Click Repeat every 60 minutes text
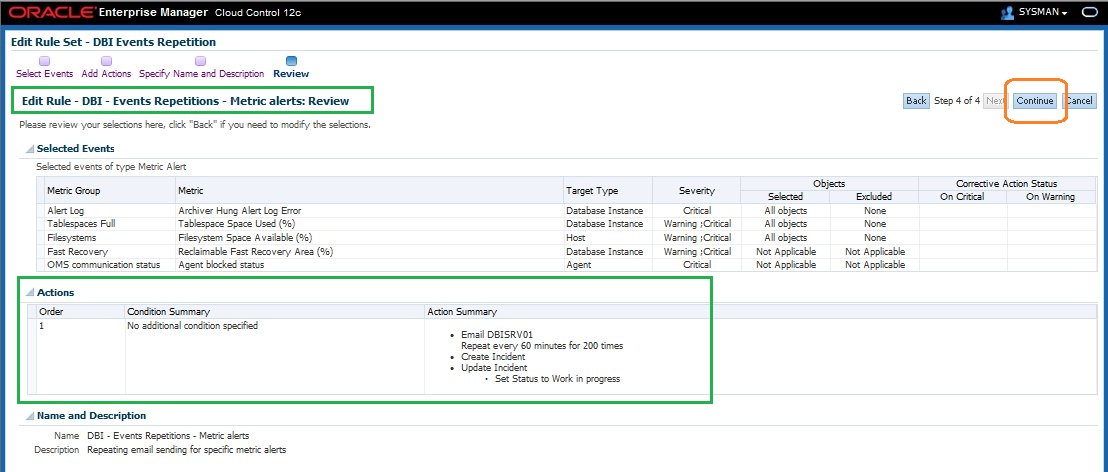 pyautogui.click(x=542, y=346)
